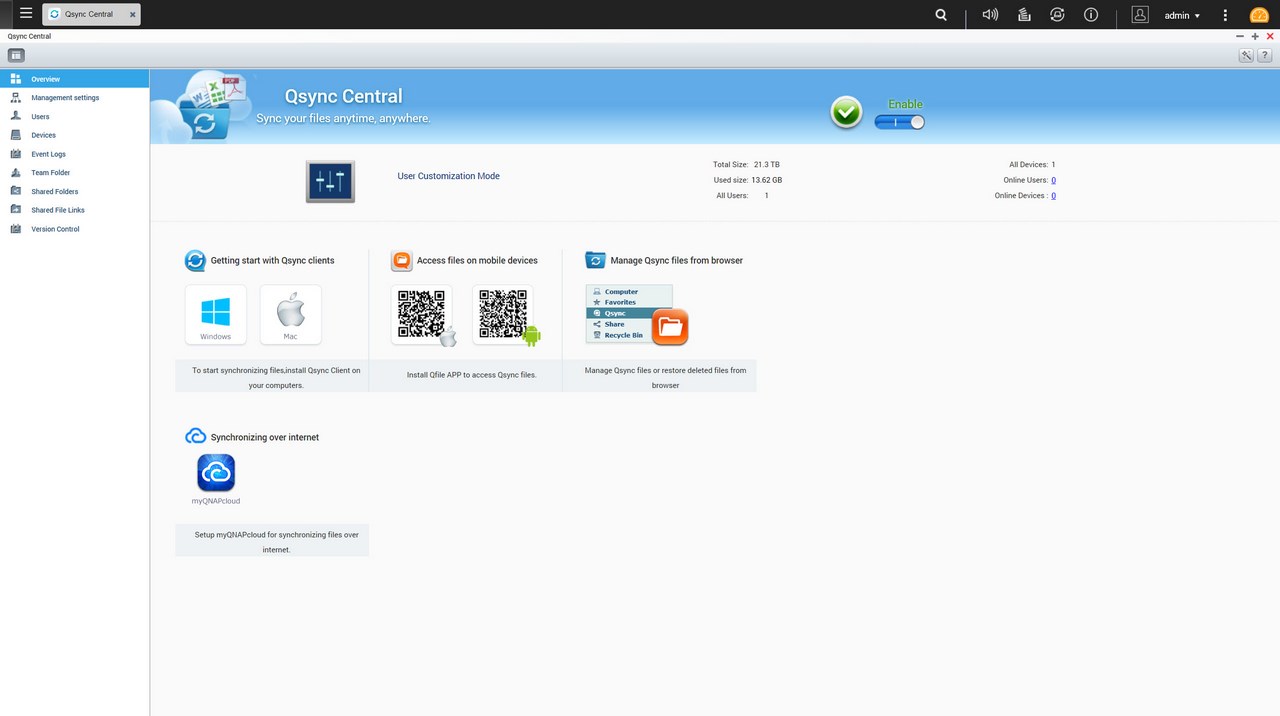Open Management settings in sidebar

[75, 98]
